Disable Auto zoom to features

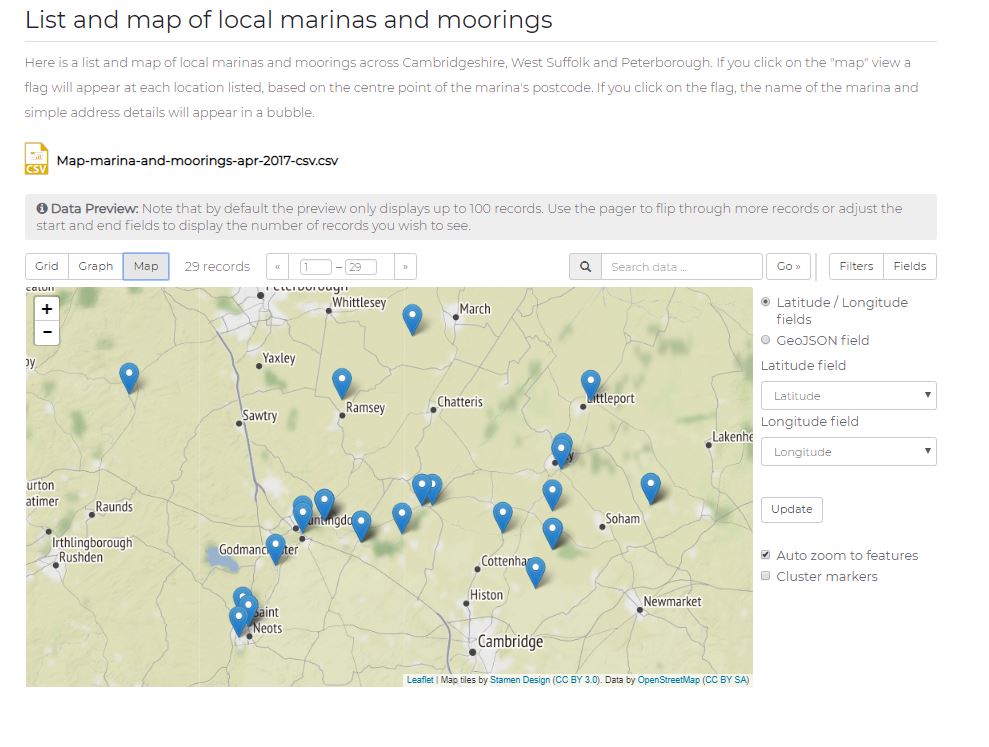[x=766, y=555]
